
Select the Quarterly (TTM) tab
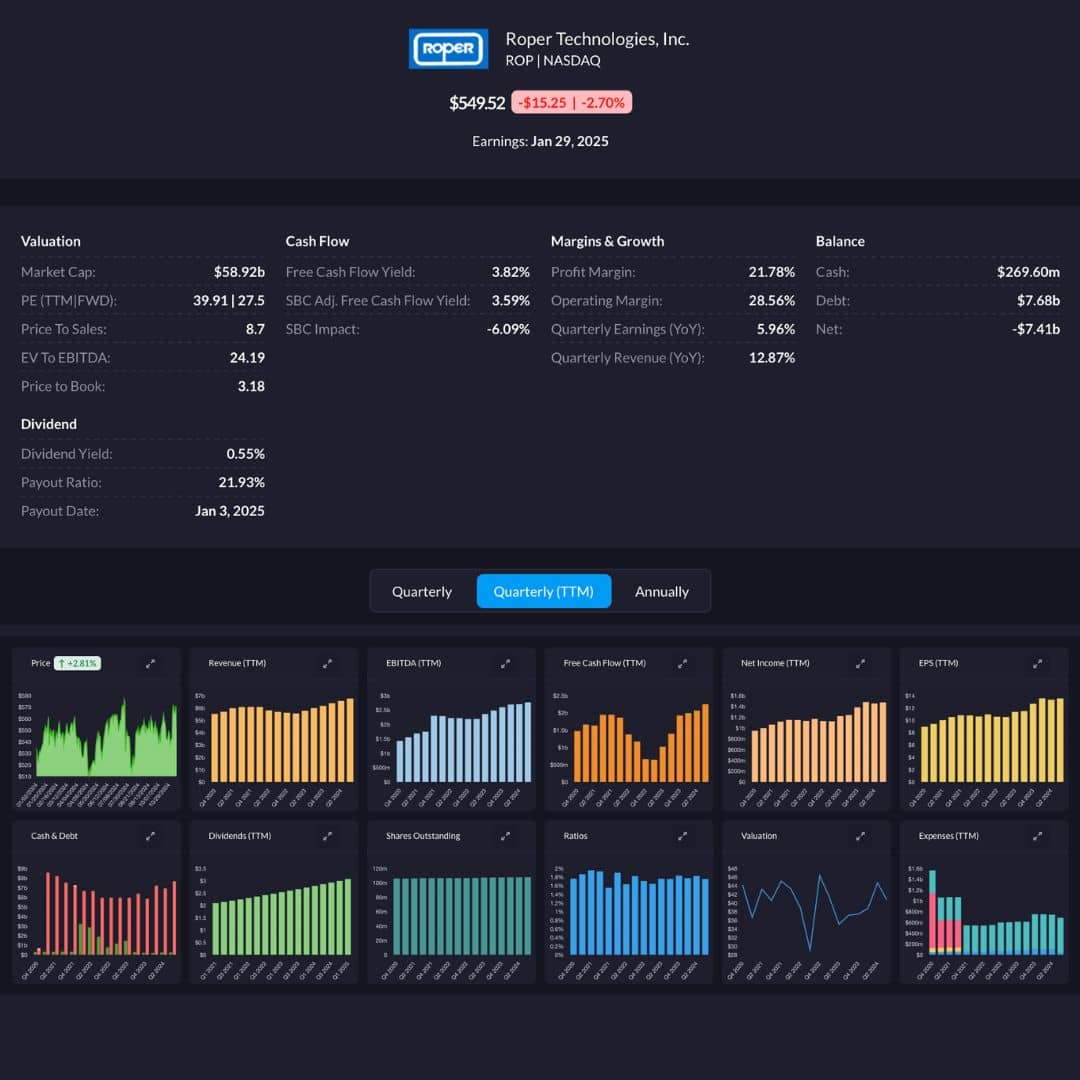pos(543,592)
